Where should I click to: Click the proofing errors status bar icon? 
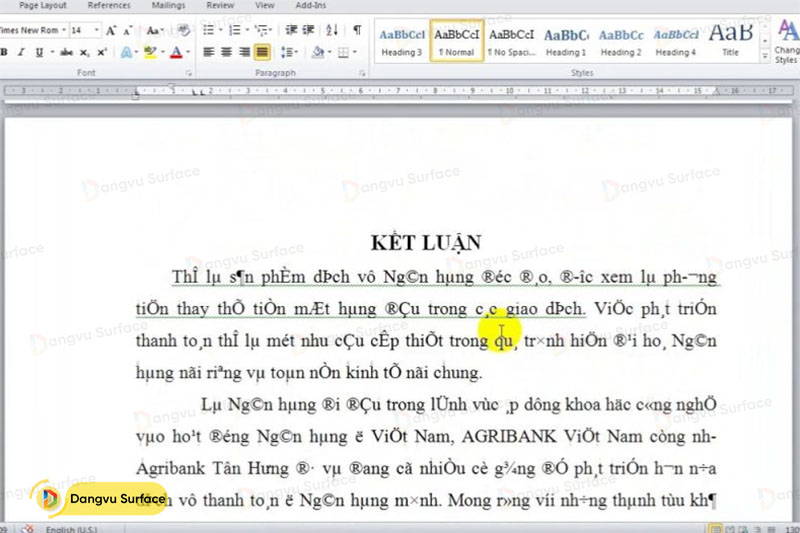click(x=28, y=529)
